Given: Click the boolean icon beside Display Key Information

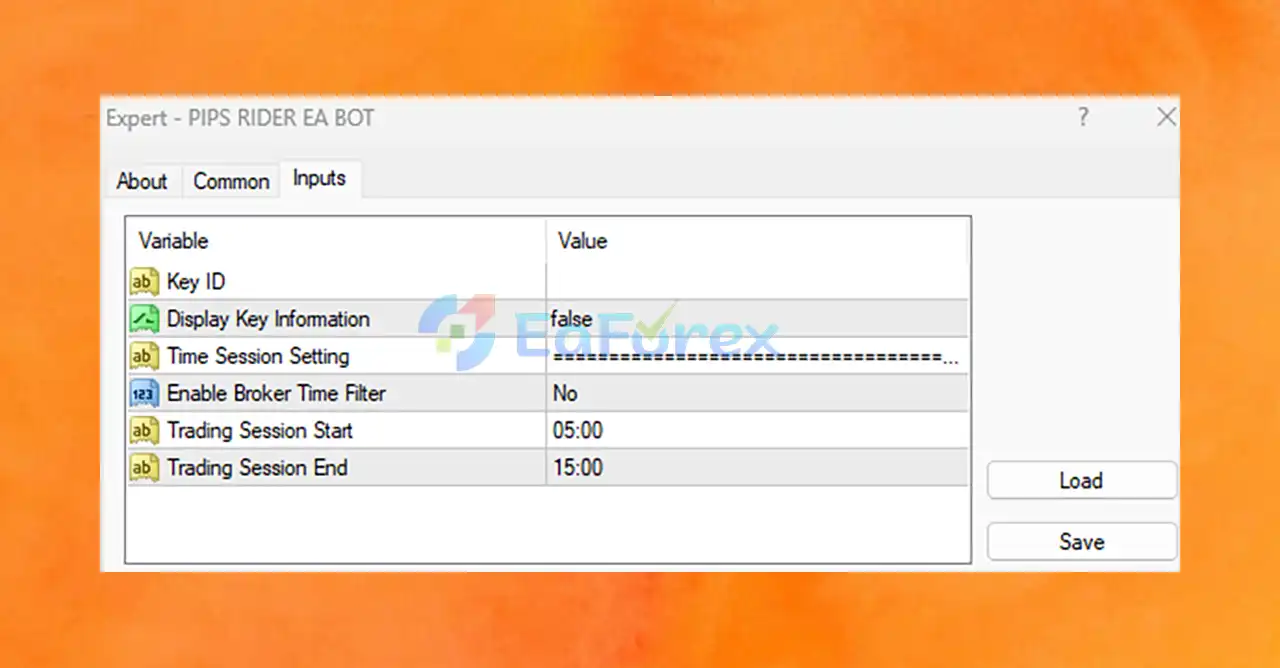Looking at the screenshot, I should click(145, 319).
